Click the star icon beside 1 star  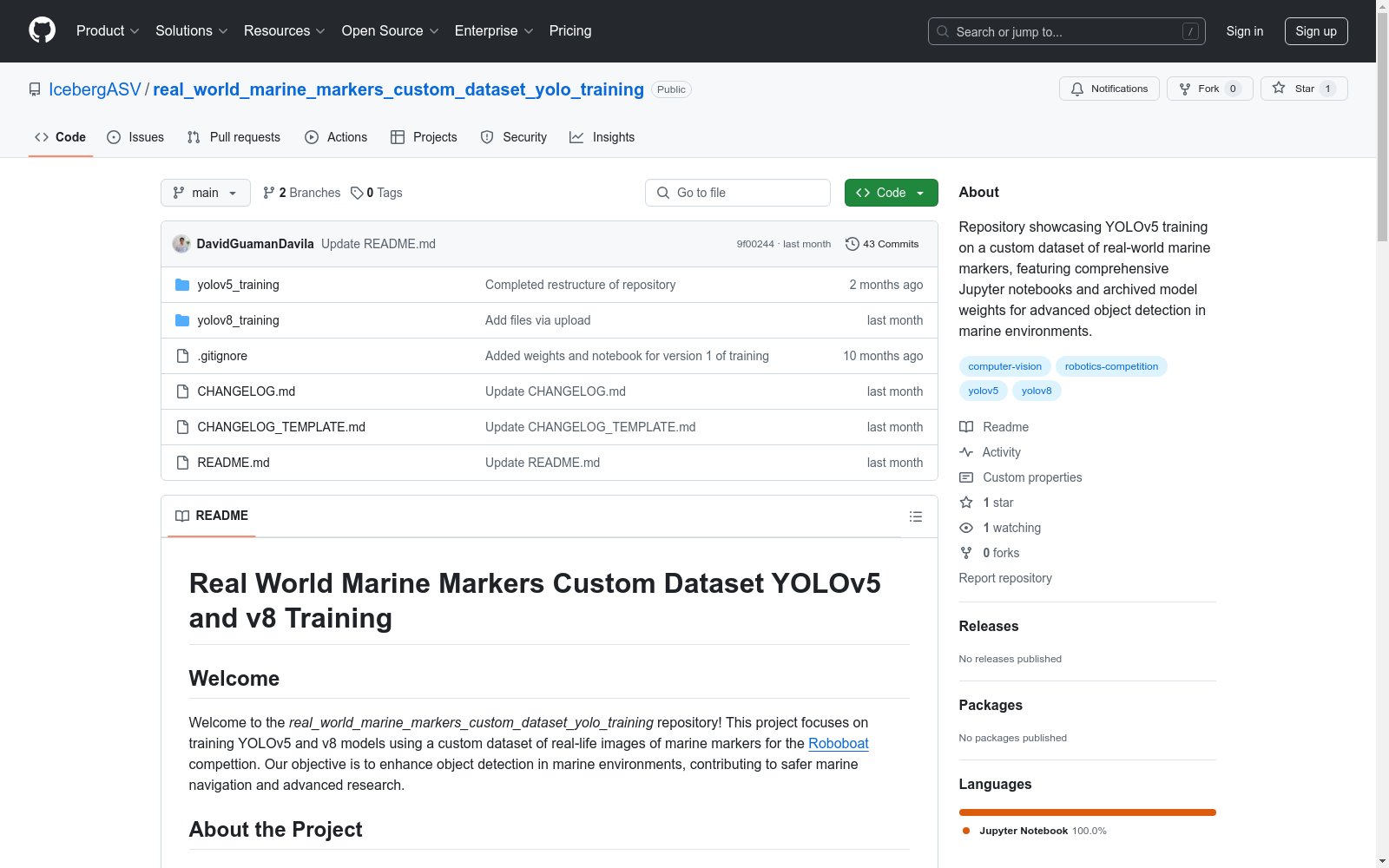pyautogui.click(x=966, y=503)
